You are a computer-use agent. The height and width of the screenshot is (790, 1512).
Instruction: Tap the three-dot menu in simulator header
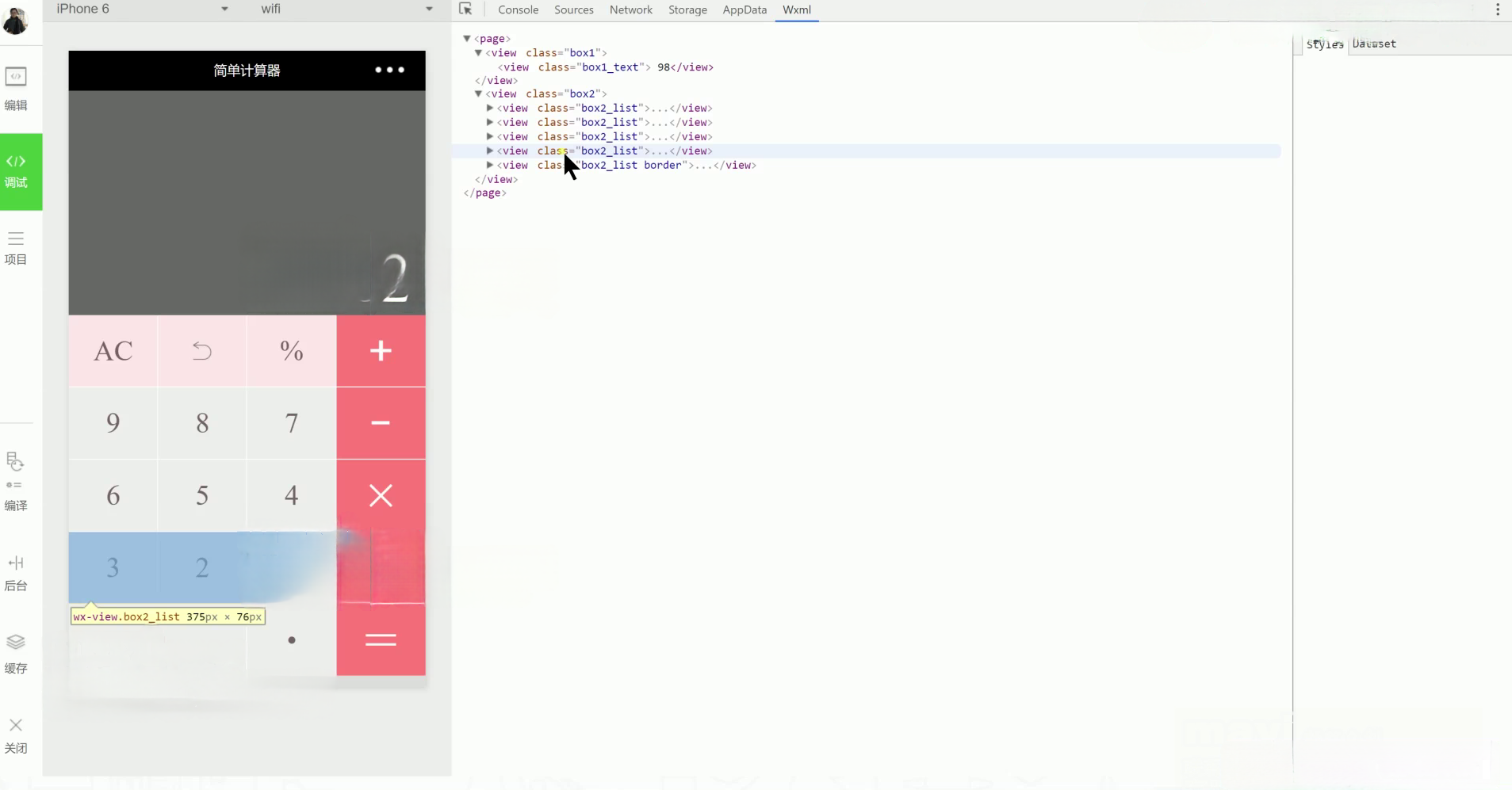[x=389, y=70]
